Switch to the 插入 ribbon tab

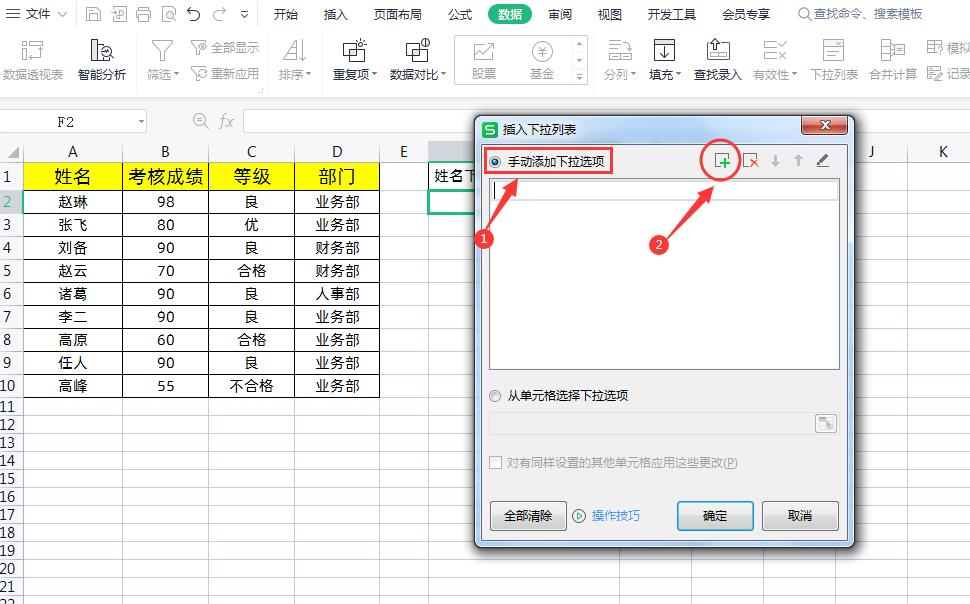pos(336,14)
